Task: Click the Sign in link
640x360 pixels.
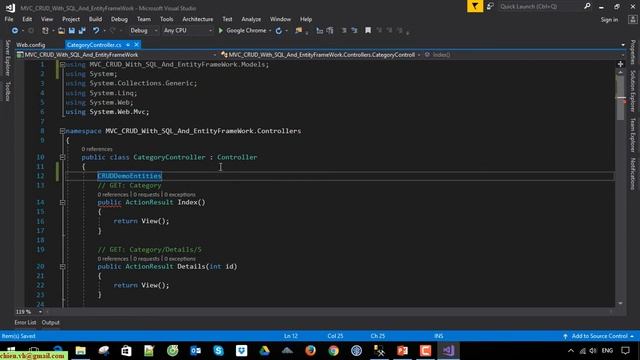Action: click(x=609, y=20)
